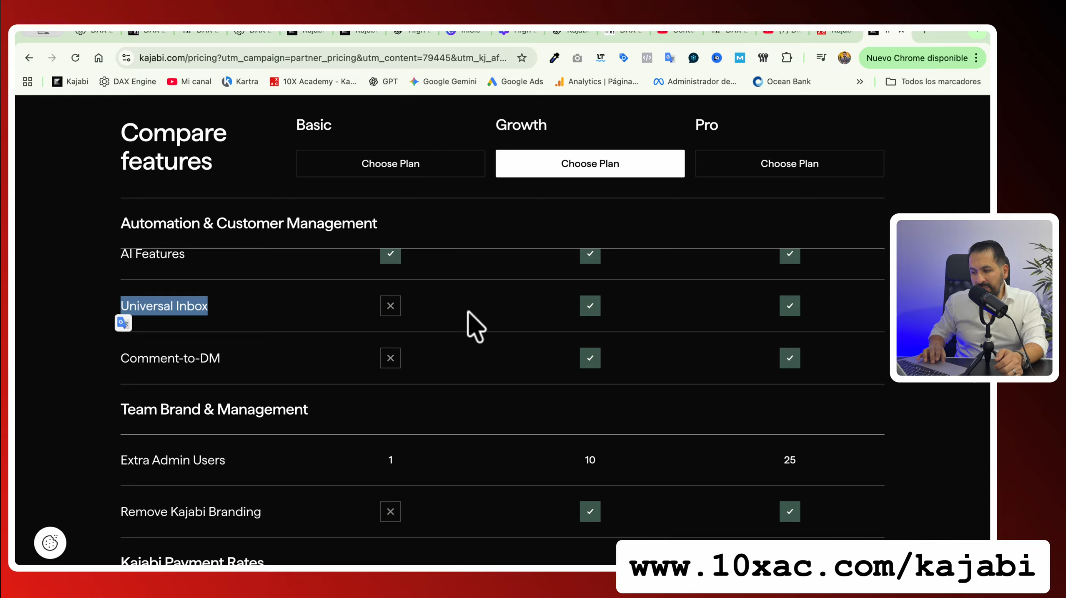The width and height of the screenshot is (1066, 598).
Task: Activate the eyedropper color picker extension
Action: pos(555,58)
